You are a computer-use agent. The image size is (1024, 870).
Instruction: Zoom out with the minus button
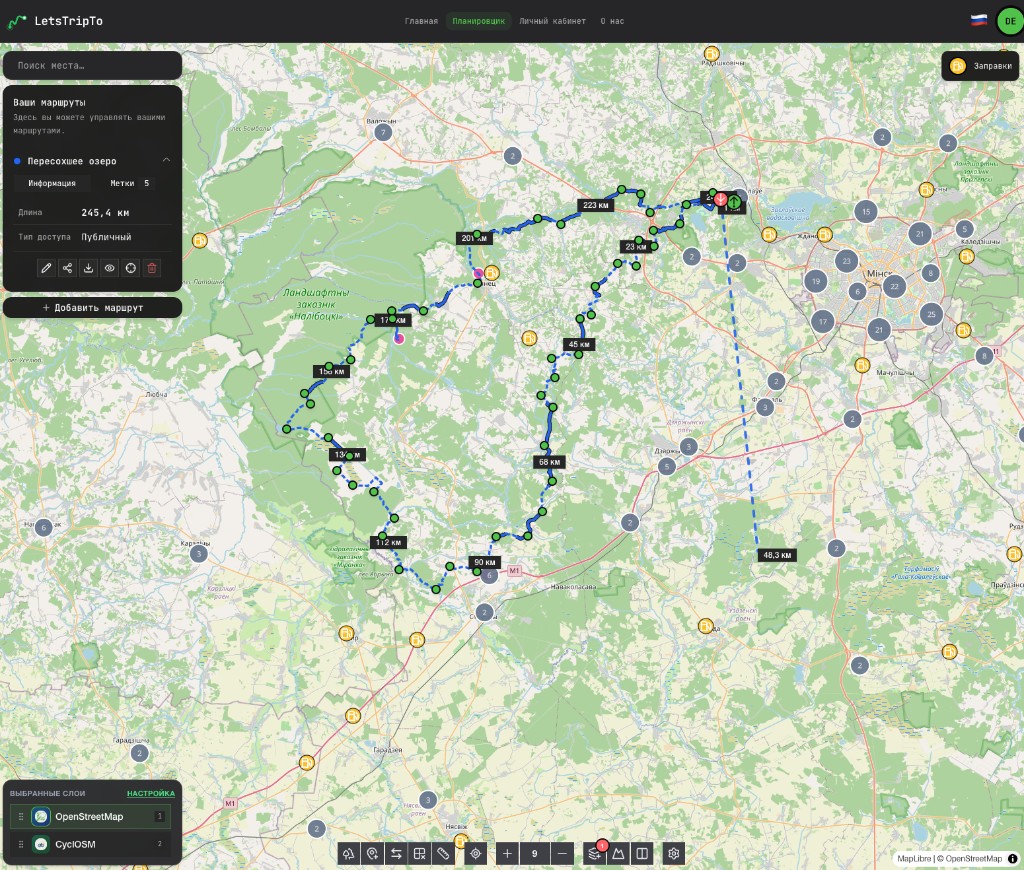pos(562,853)
